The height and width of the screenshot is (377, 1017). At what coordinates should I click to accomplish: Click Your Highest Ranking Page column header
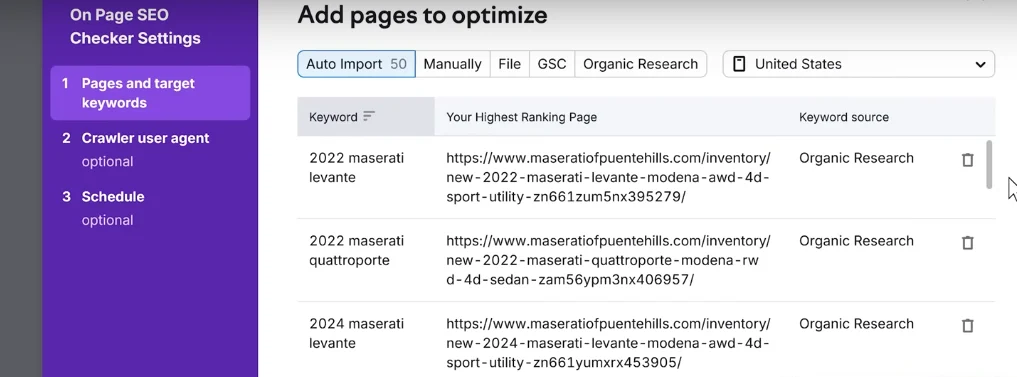point(521,117)
